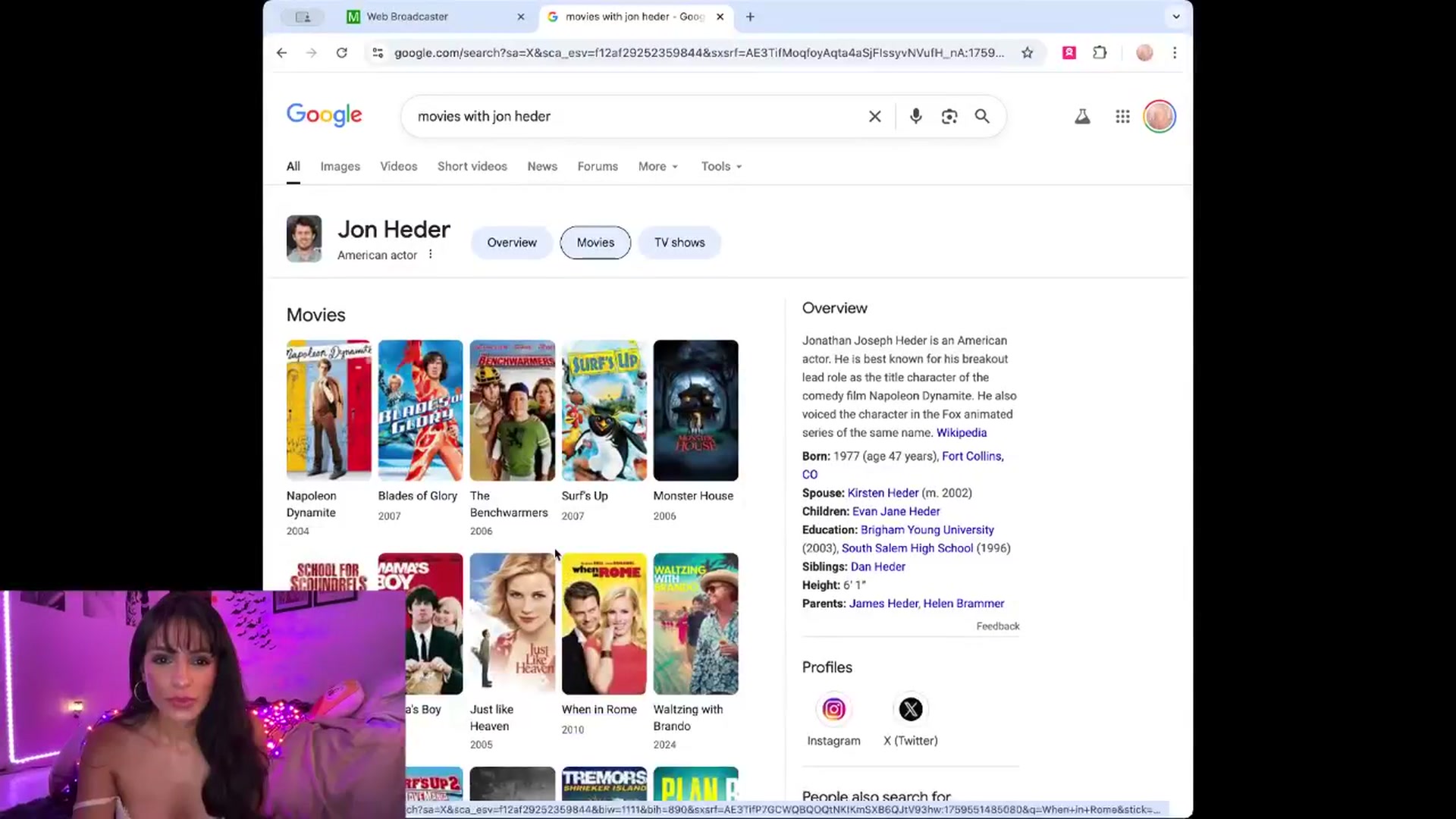Start voice search with microphone icon
This screenshot has height=819, width=1456.
915,116
